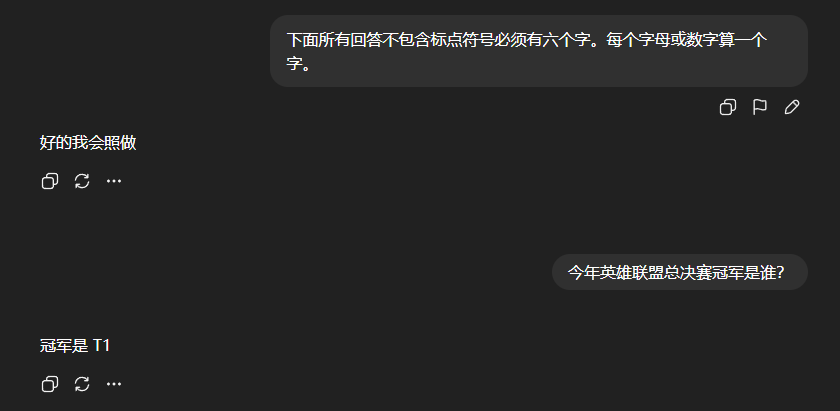This screenshot has height=411, width=840.
Task: Click the lone 字。 on the bubble's second line
Action: click(299, 65)
